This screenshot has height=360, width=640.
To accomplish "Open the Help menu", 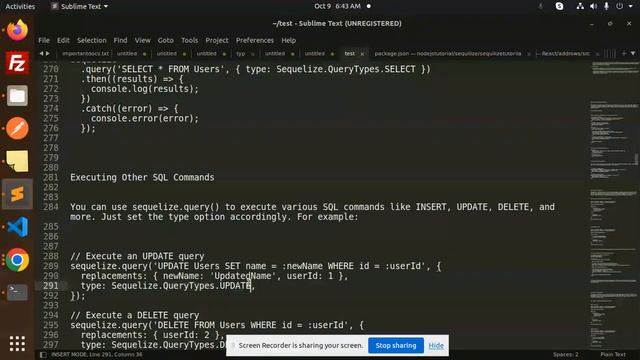I will pyautogui.click(x=289, y=40).
